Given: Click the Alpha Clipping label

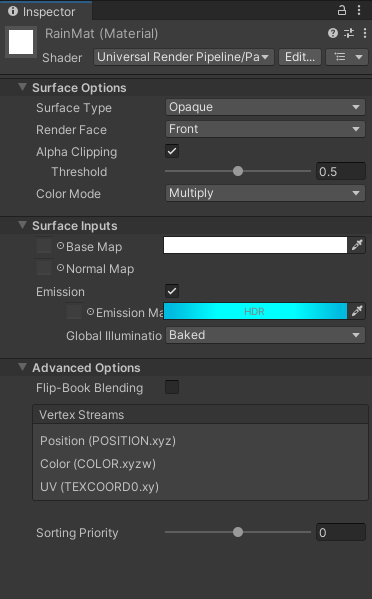Looking at the screenshot, I should (77, 152).
